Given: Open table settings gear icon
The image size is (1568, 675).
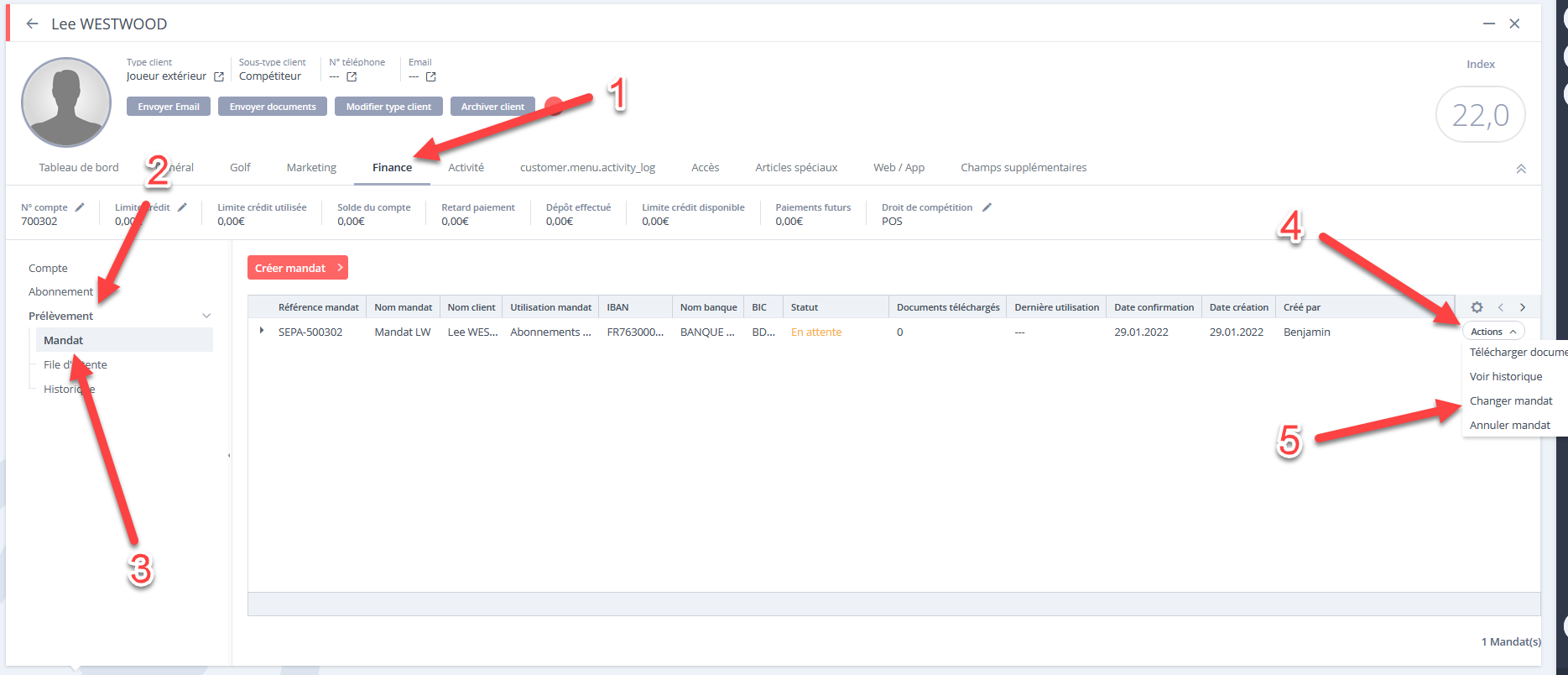Looking at the screenshot, I should [x=1477, y=307].
